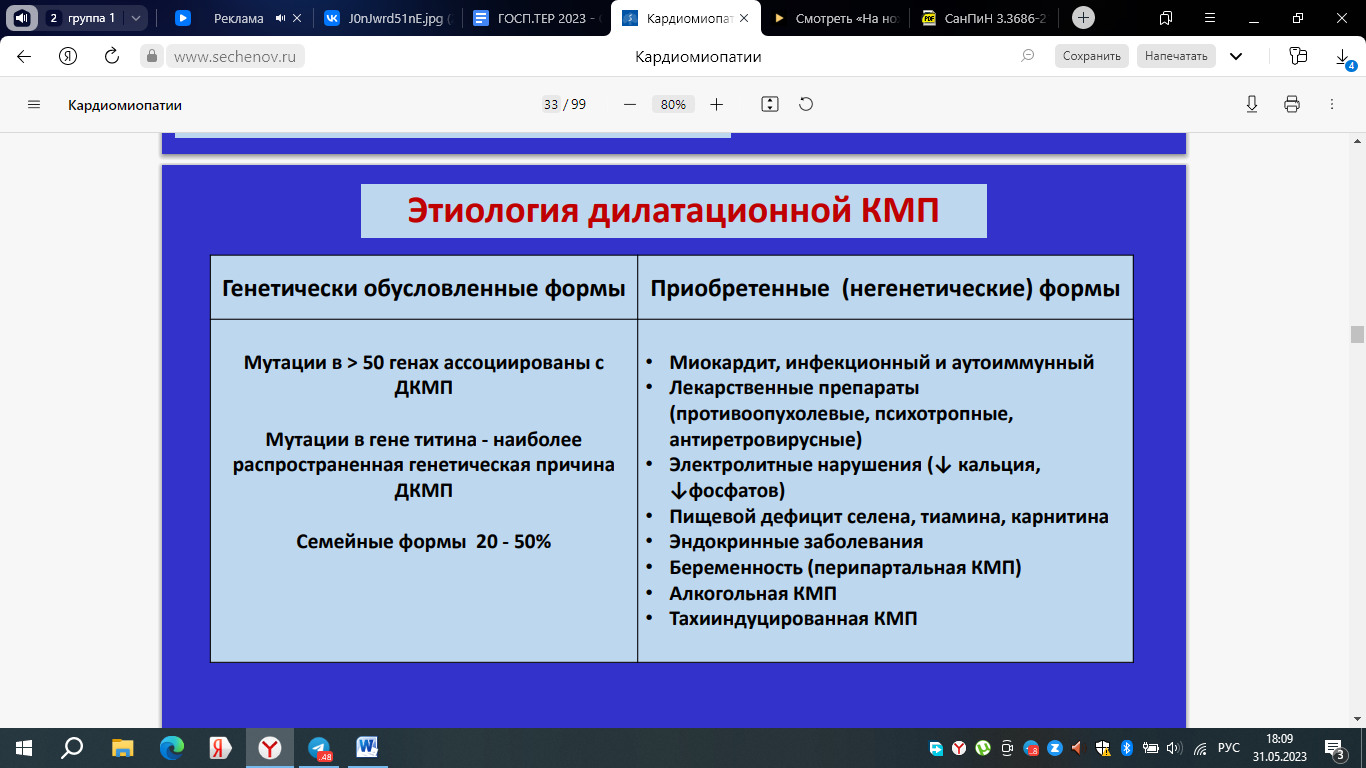Viewport: 1366px width, 768px height.
Task: Go back with the browser back arrow
Action: click(24, 56)
